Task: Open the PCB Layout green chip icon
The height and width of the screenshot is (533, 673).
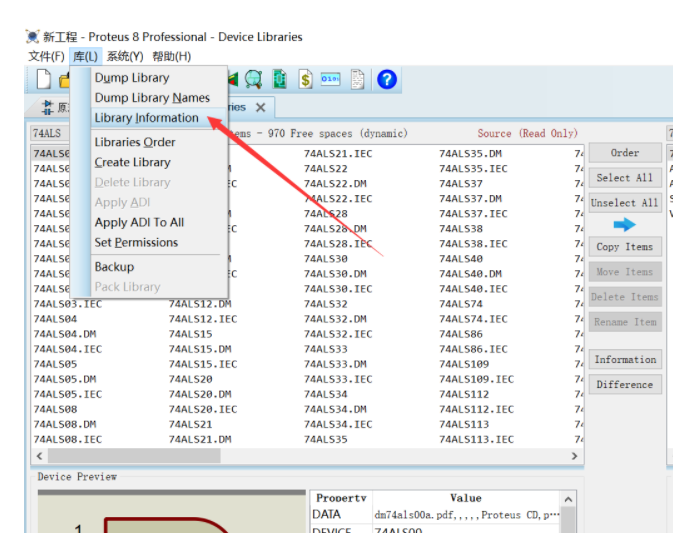Action: click(279, 79)
